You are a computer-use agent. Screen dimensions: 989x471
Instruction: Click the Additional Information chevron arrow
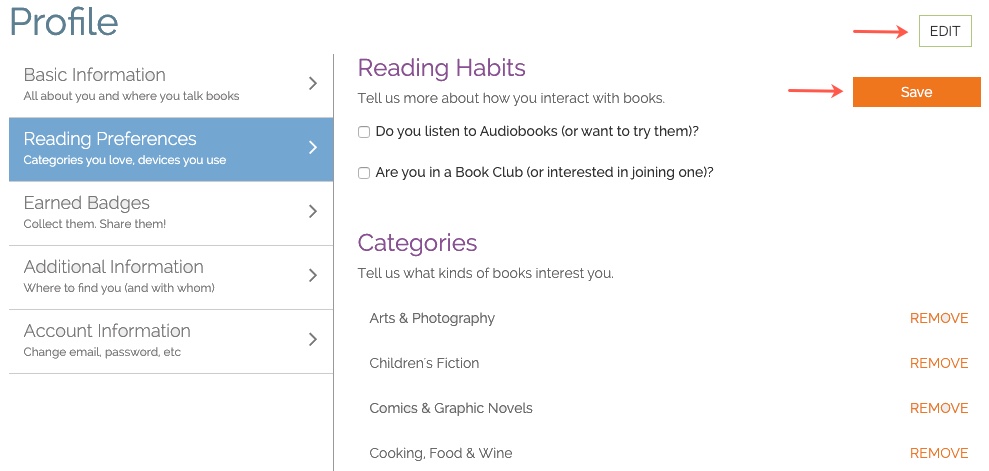pos(313,276)
